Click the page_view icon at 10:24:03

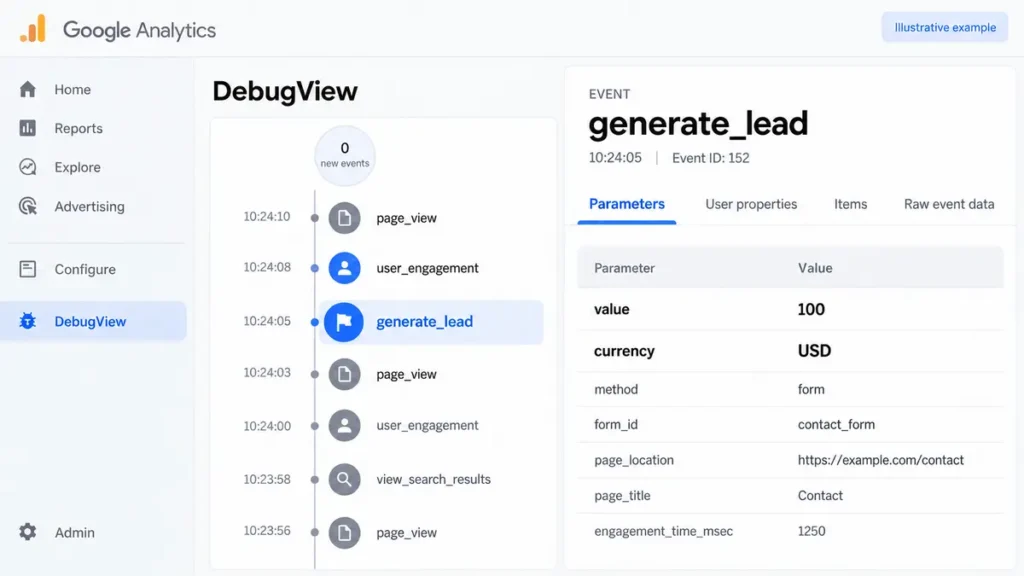(344, 374)
